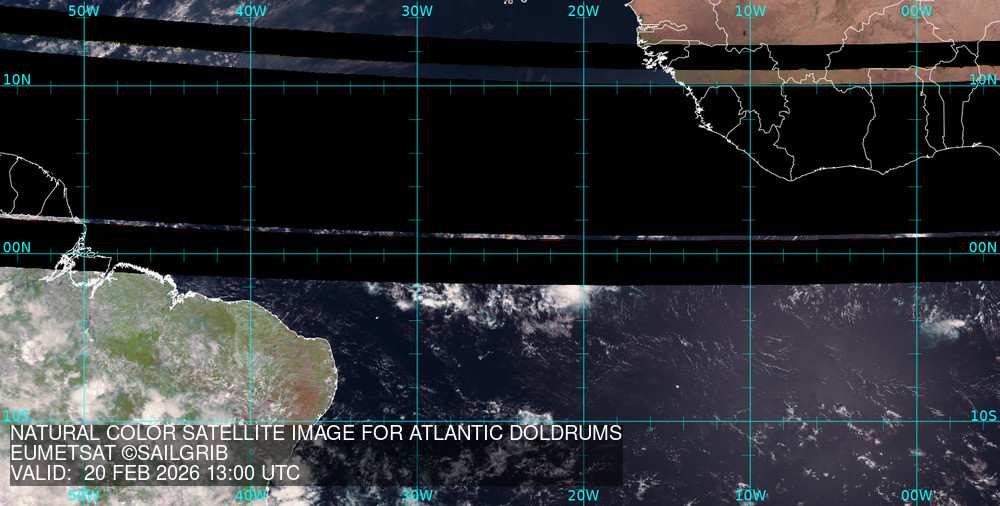Click the 00N latitude label on right

point(983,247)
